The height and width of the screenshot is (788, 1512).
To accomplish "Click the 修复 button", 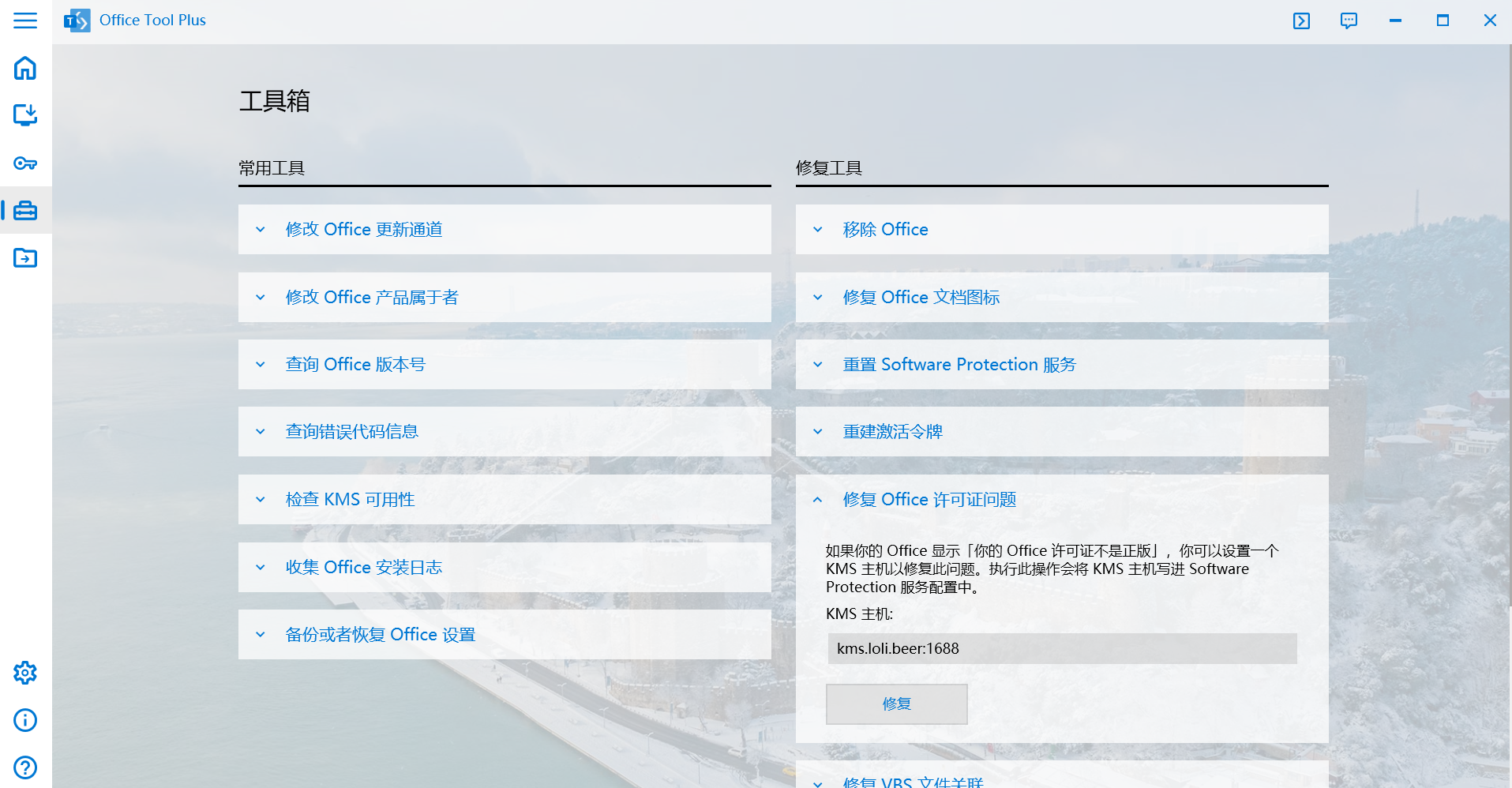I will [897, 704].
